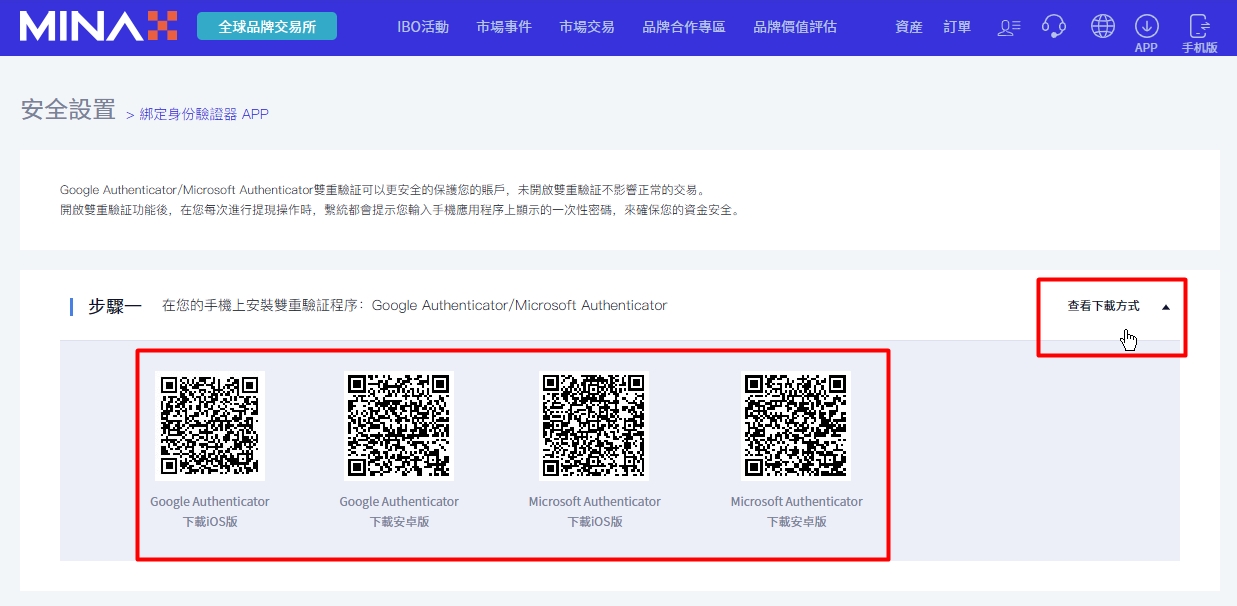Open the 市場交易 menu
Viewport: 1237px width, 606px height.
[587, 27]
